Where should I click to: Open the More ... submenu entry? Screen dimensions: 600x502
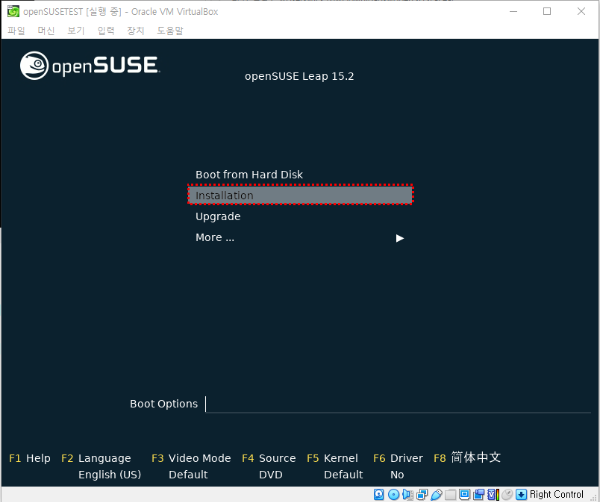[215, 238]
